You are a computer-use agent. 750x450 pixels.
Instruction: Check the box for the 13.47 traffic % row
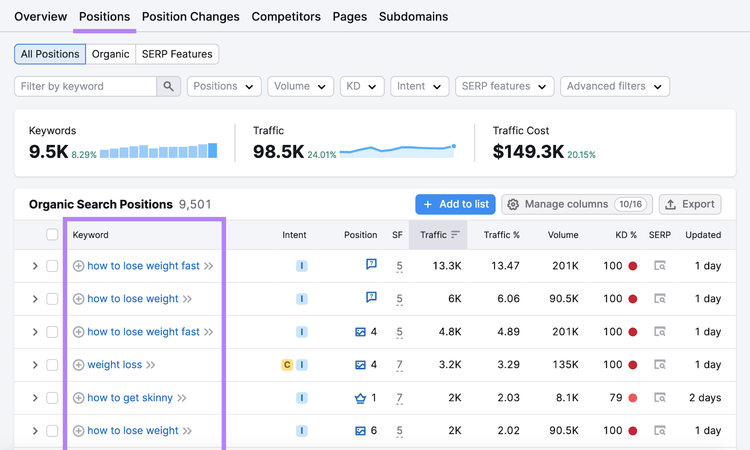(52, 266)
